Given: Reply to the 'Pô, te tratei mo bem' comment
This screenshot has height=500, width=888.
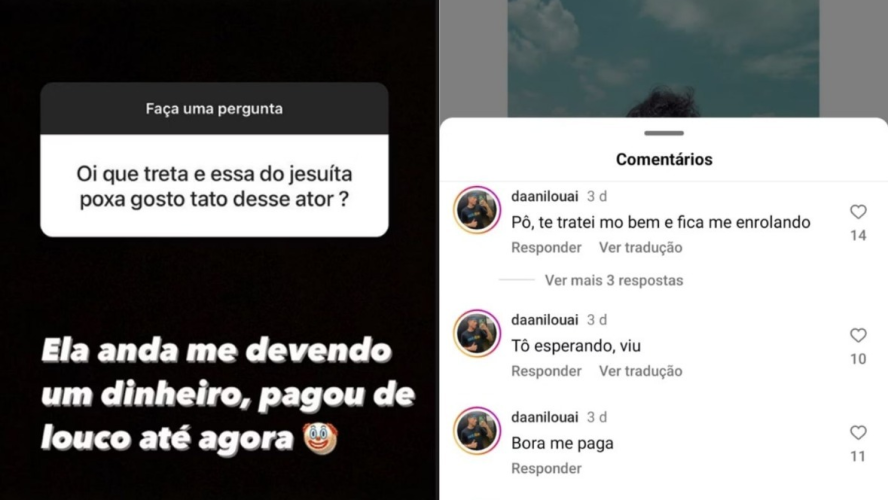Looking at the screenshot, I should pos(546,247).
